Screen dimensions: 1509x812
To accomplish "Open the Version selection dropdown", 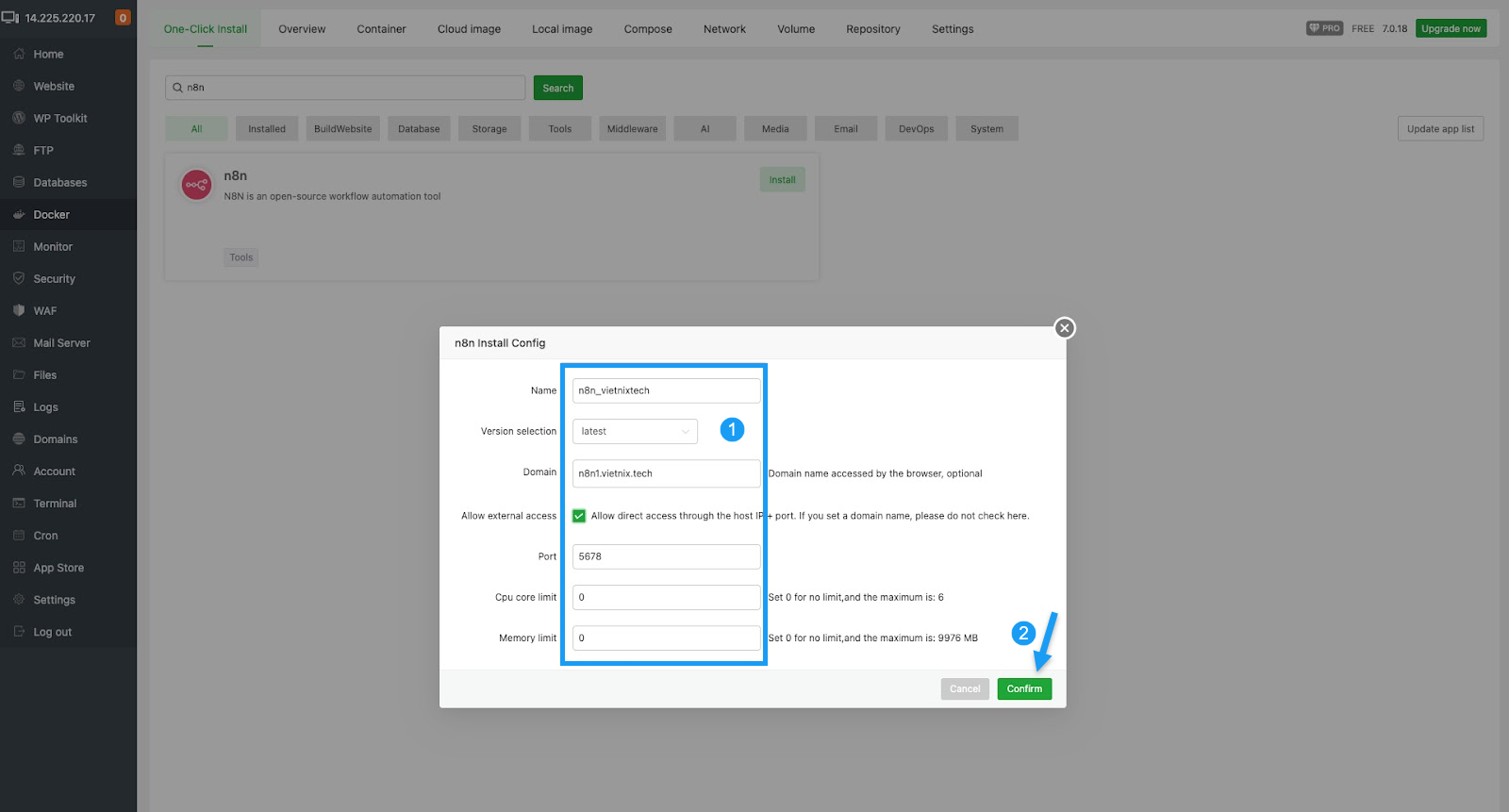I will (635, 431).
